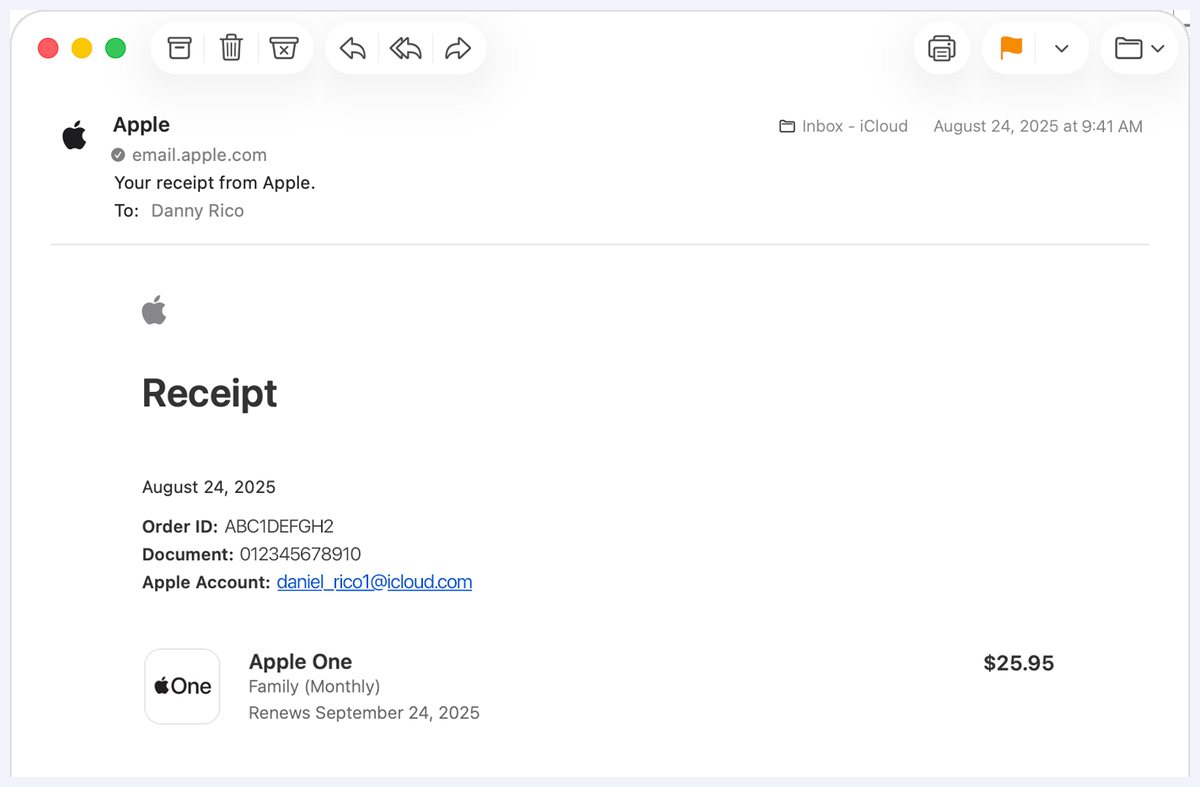The height and width of the screenshot is (787, 1200).
Task: Delete the email with trash icon
Action: click(231, 48)
